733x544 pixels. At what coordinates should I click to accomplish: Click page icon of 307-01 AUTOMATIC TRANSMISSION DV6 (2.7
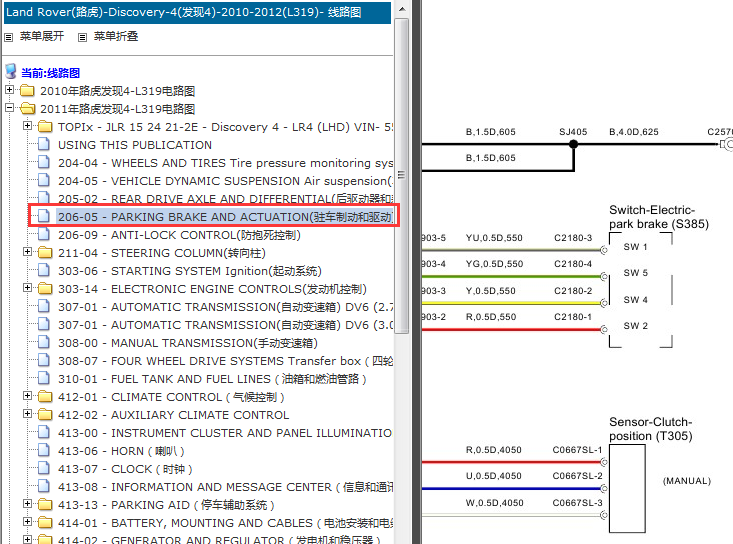[44, 306]
